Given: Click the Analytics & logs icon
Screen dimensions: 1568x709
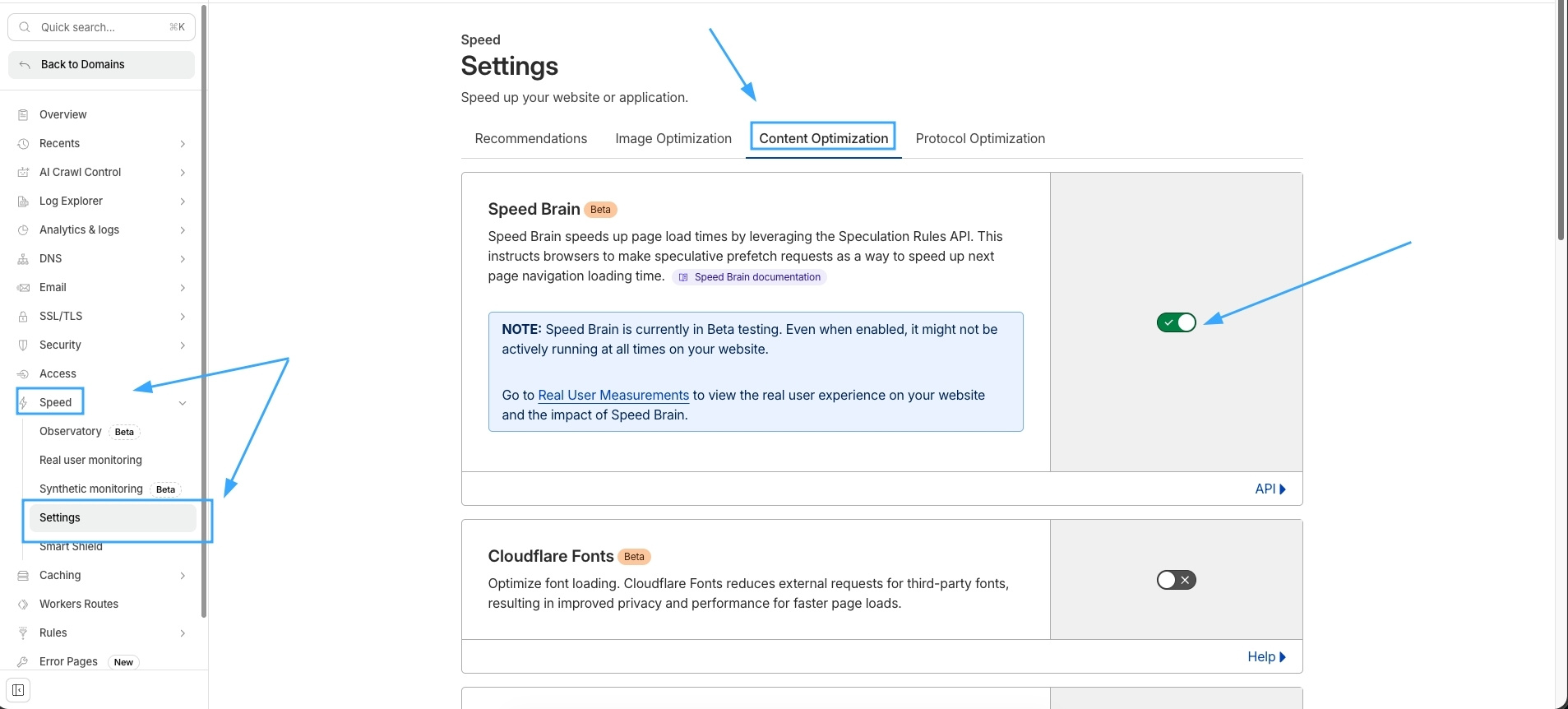Looking at the screenshot, I should [x=23, y=230].
